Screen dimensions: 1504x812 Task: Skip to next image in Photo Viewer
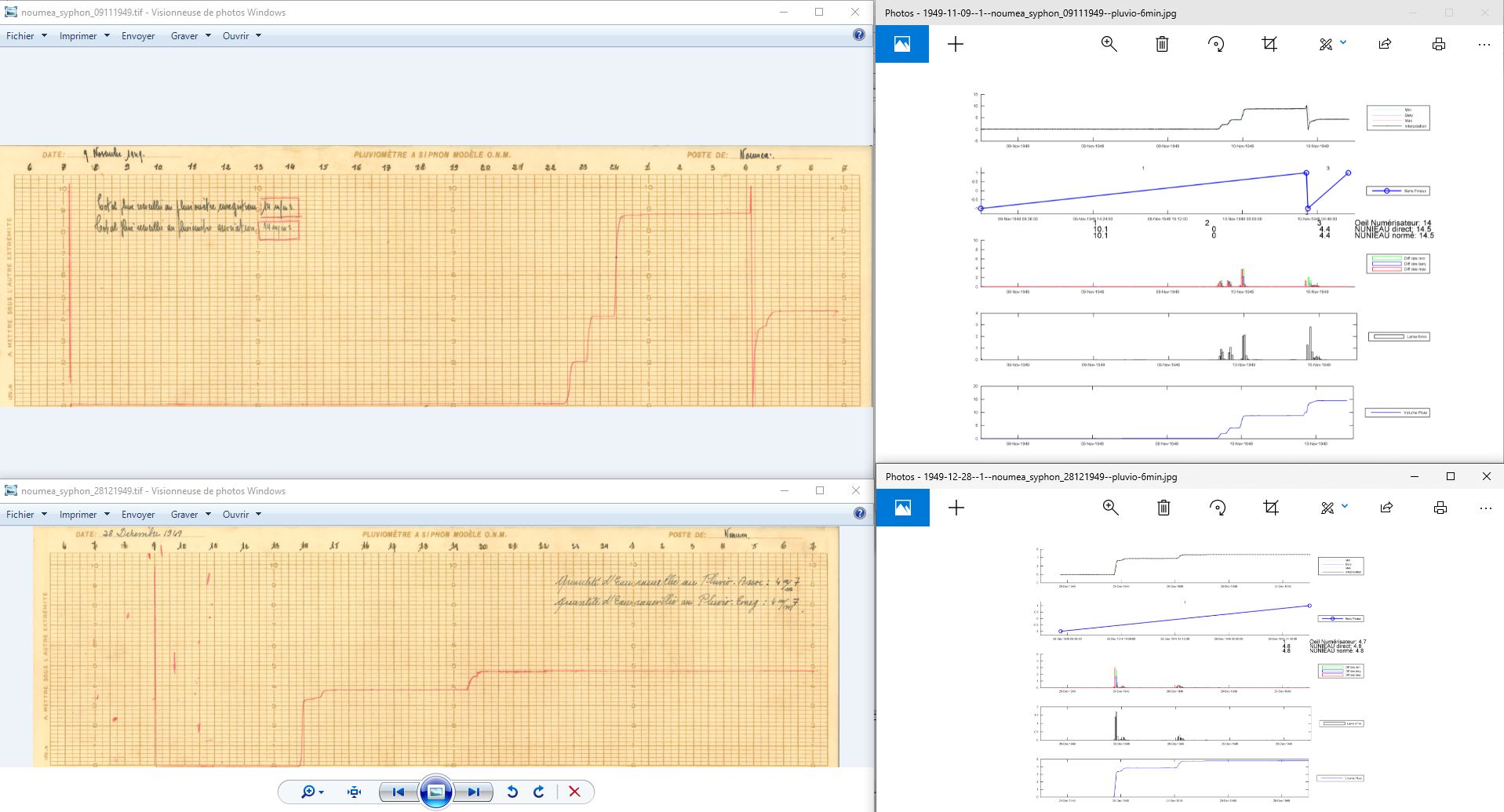click(x=474, y=792)
